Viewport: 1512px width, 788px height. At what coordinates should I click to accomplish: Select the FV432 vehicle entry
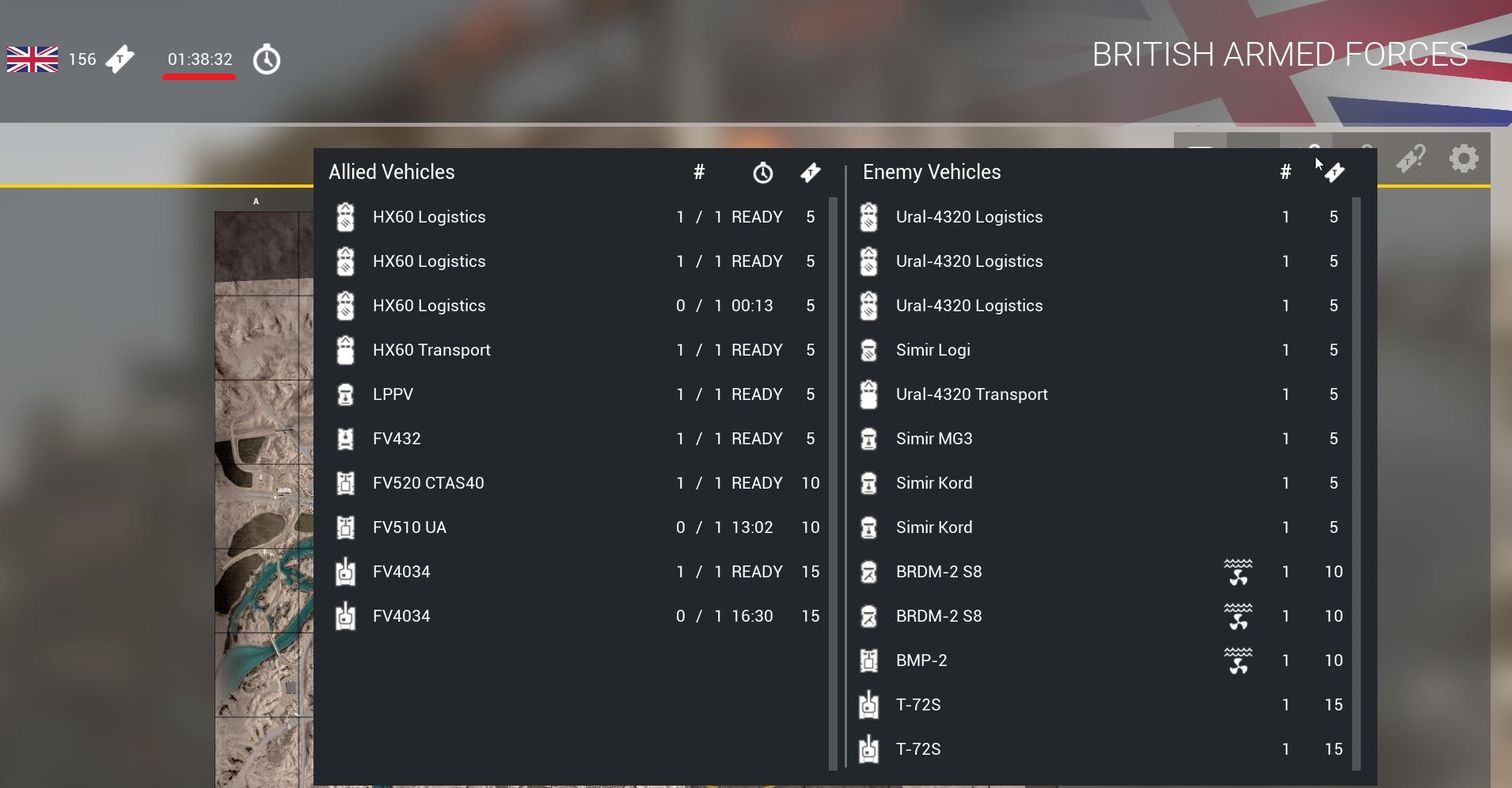(x=397, y=439)
